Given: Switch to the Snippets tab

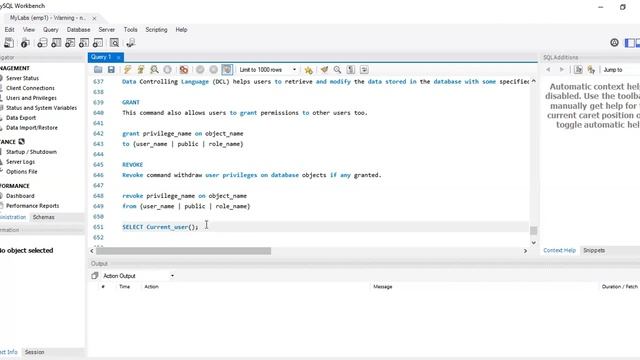Looking at the screenshot, I should click(594, 250).
